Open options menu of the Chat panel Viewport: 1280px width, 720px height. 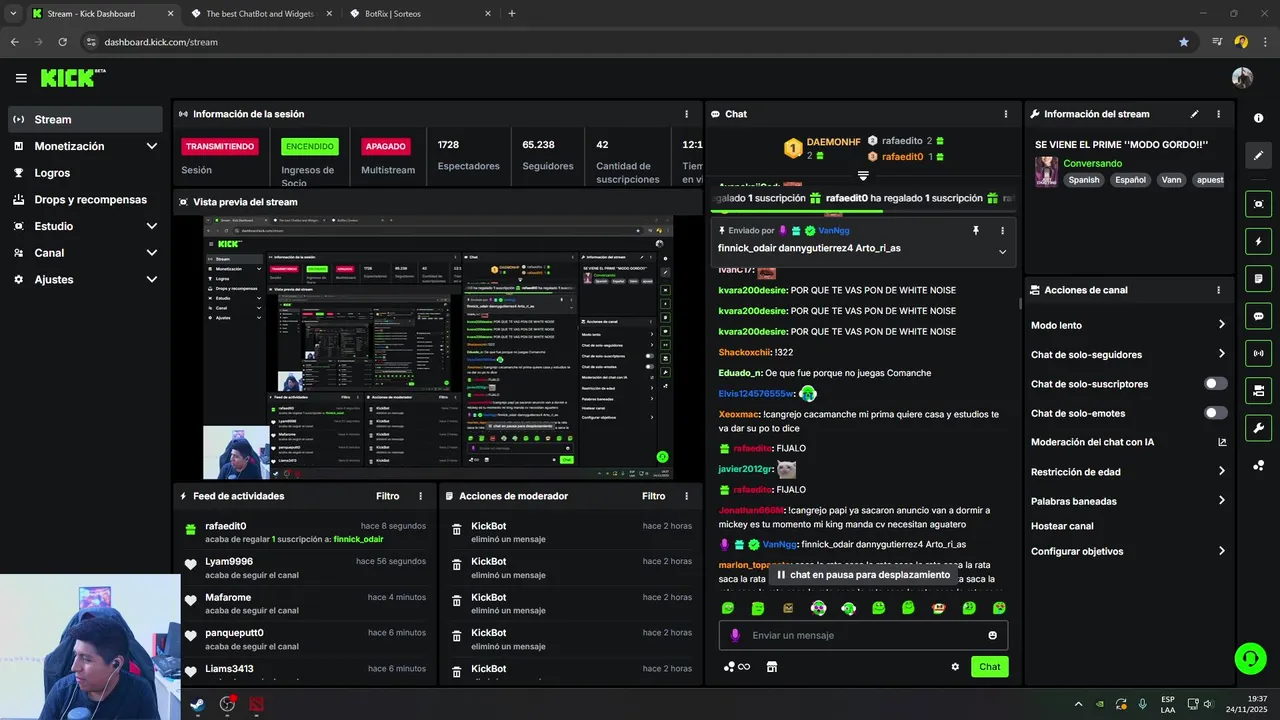(x=1005, y=114)
